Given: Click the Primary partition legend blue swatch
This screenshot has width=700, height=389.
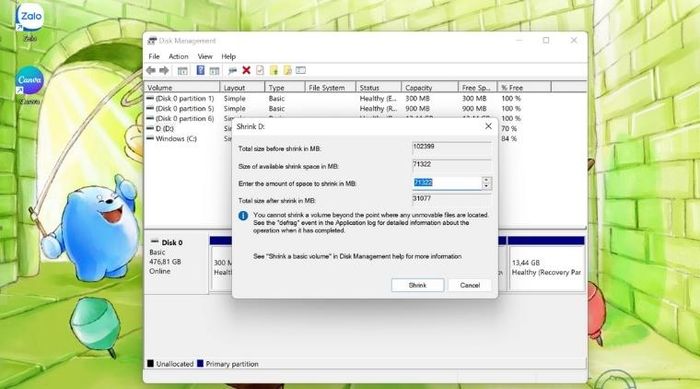Looking at the screenshot, I should (x=200, y=364).
